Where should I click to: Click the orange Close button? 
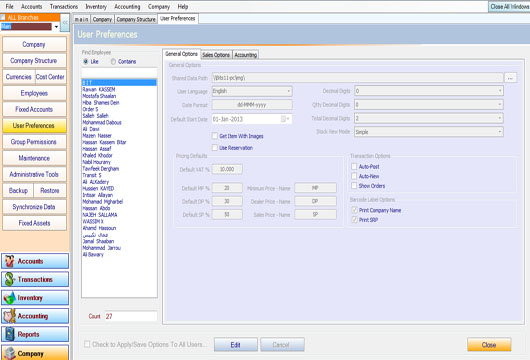click(x=489, y=345)
